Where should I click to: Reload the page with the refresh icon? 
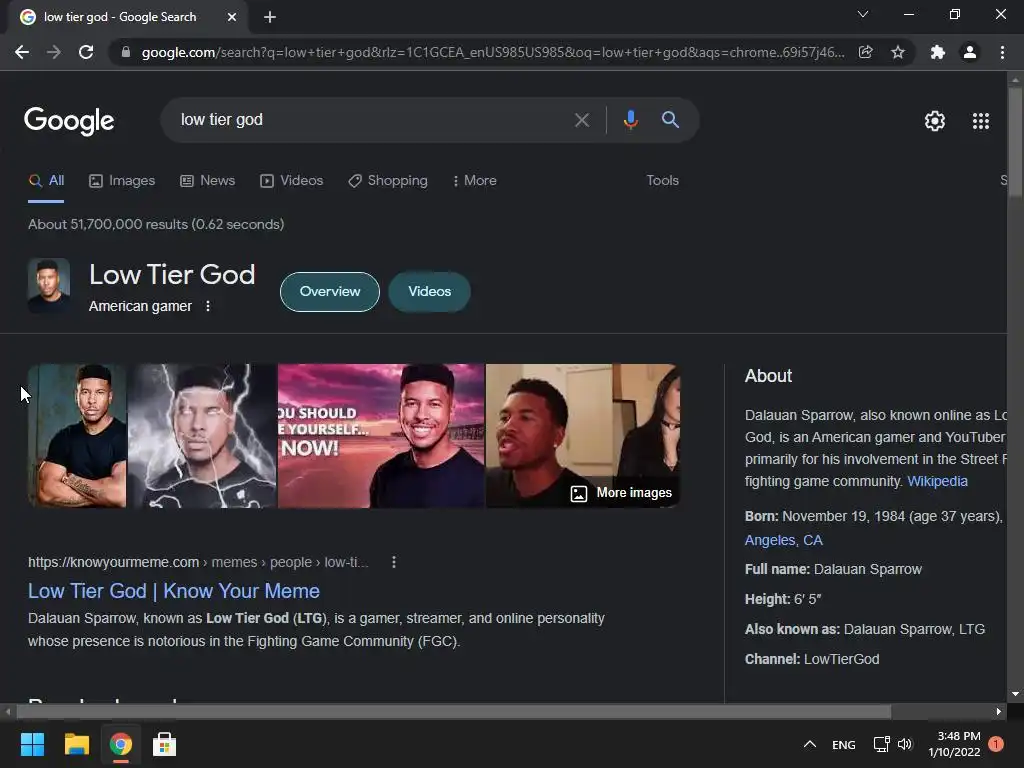(x=86, y=52)
